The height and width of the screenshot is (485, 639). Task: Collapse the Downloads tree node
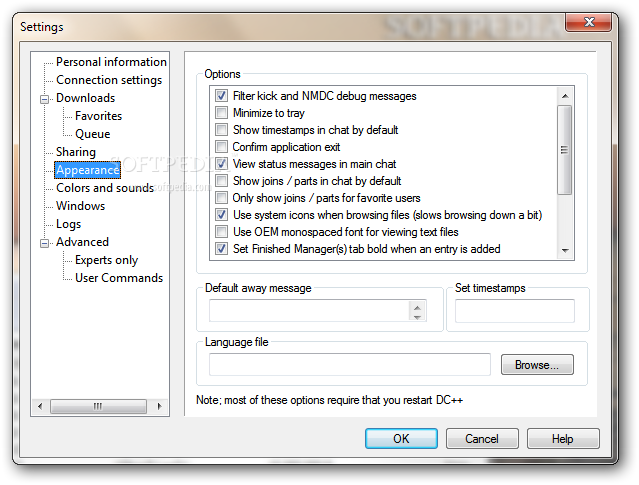[44, 99]
